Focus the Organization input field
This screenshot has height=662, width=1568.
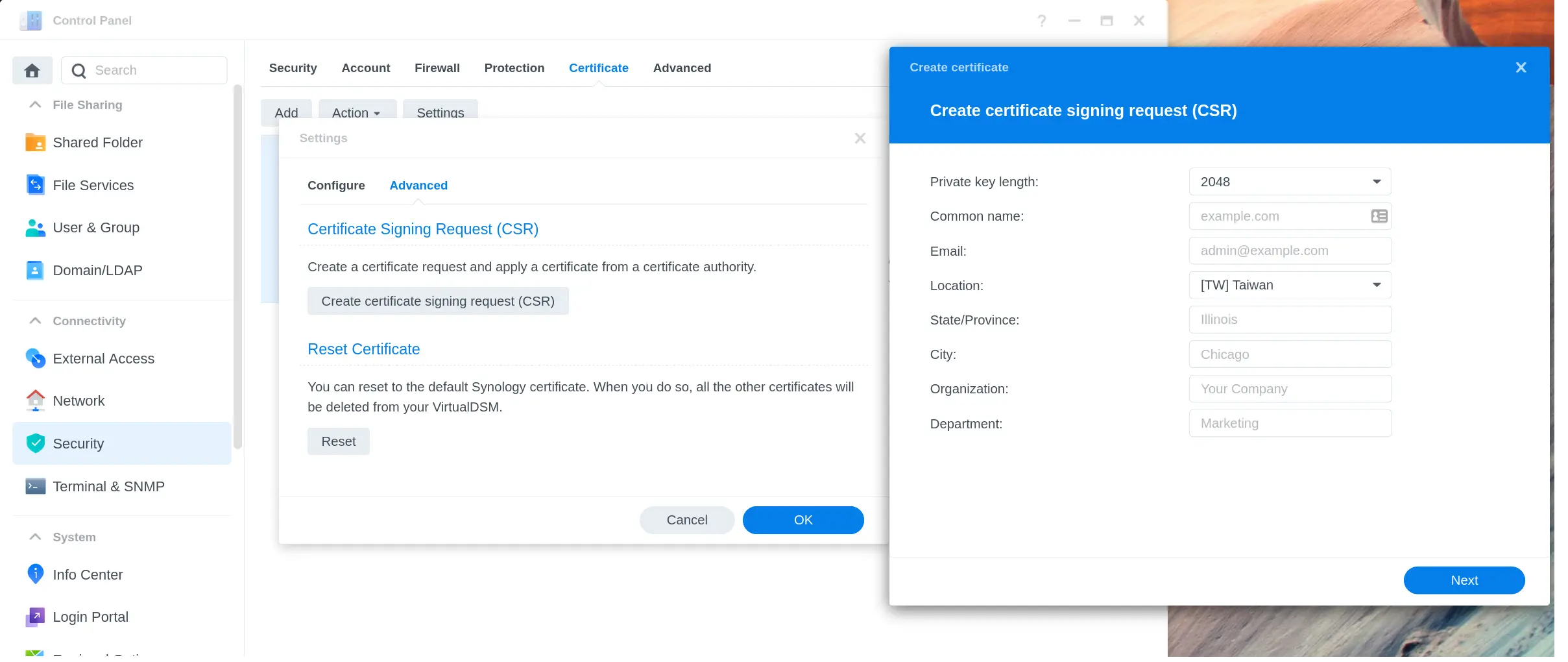[1290, 389]
